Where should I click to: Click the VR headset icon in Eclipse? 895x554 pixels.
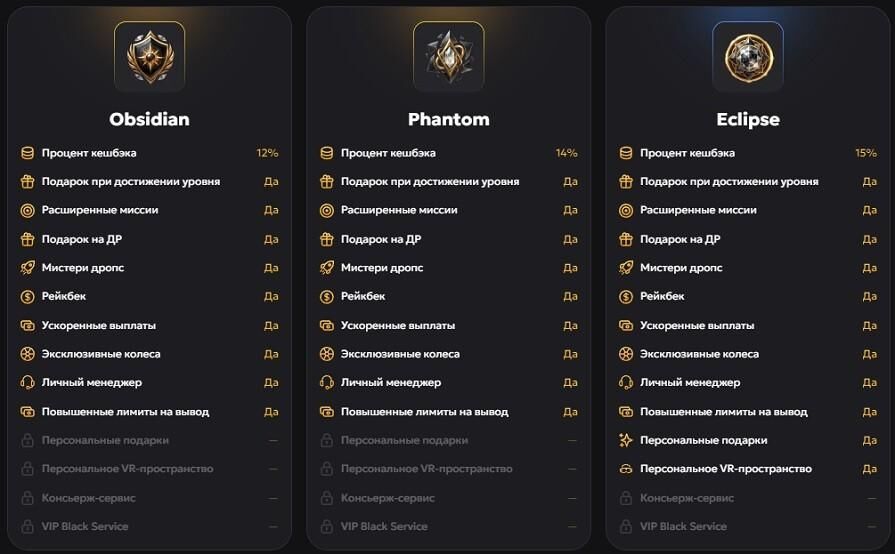(x=626, y=469)
